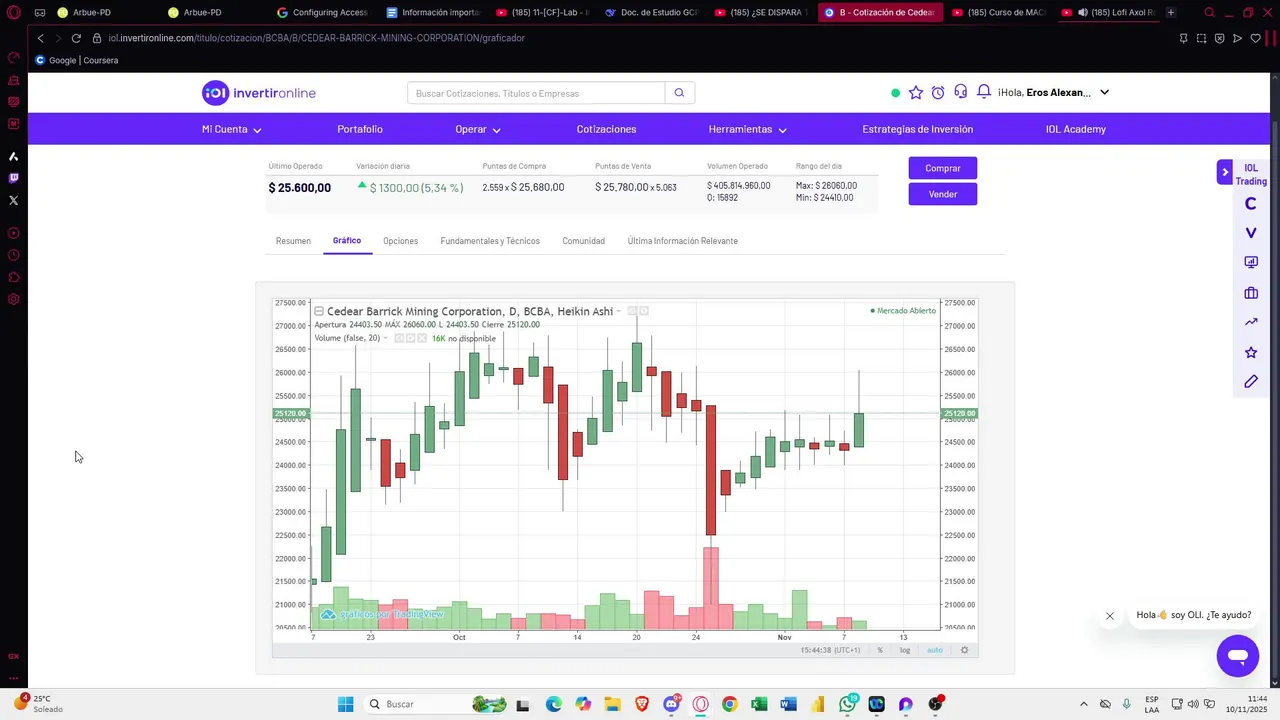This screenshot has width=1280, height=720.
Task: Click the pencil edit icon in right sidebar
Action: 1251,381
